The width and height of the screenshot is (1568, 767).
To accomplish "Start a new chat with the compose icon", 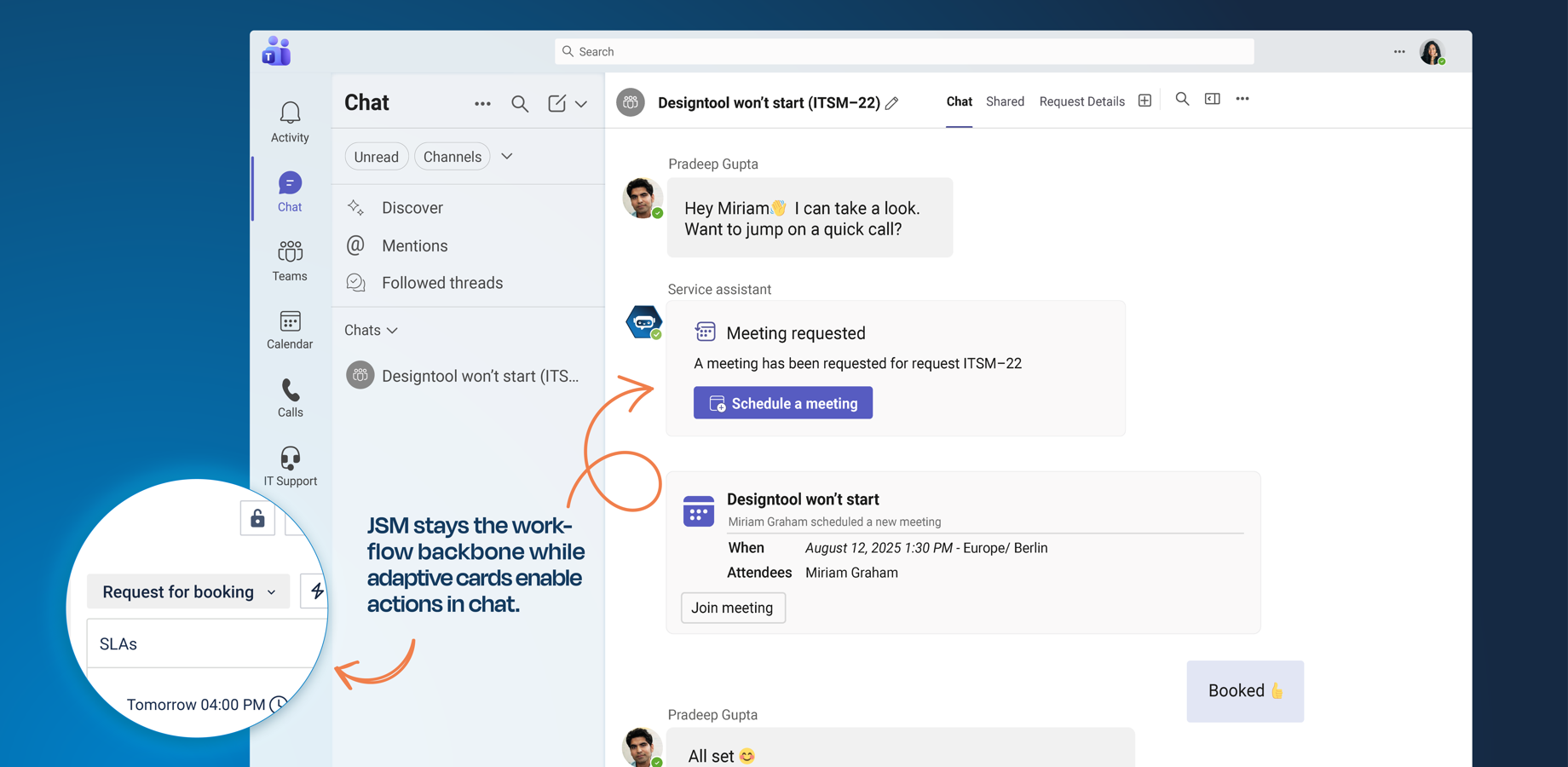I will [556, 103].
